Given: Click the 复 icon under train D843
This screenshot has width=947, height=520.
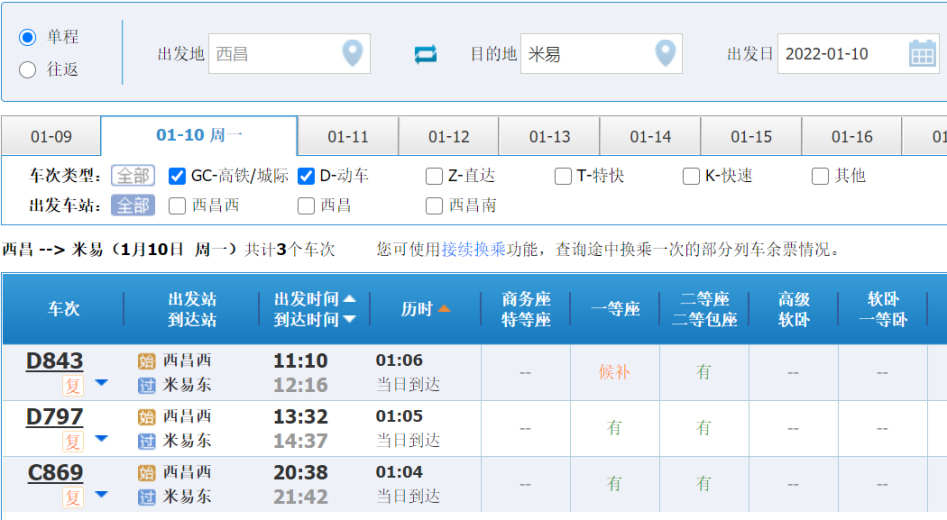Looking at the screenshot, I should pyautogui.click(x=72, y=386).
